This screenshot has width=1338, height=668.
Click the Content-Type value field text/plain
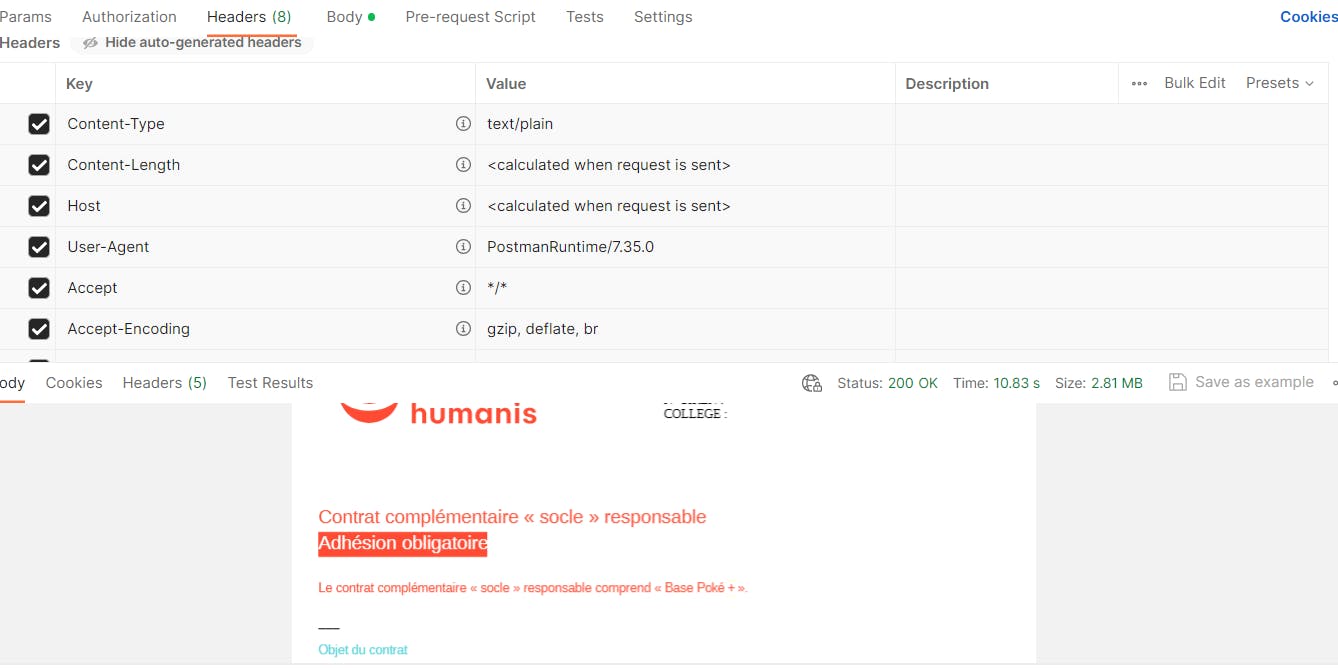pyautogui.click(x=520, y=124)
